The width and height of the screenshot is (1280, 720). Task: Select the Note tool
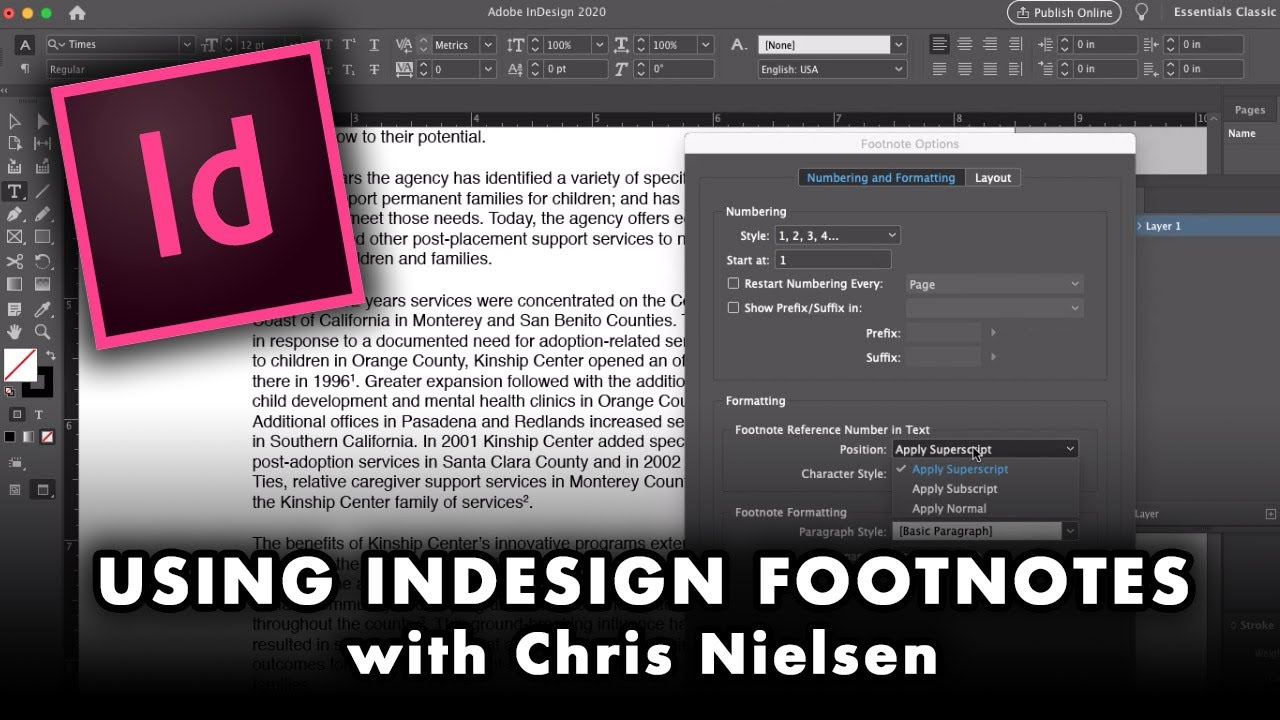tap(15, 308)
